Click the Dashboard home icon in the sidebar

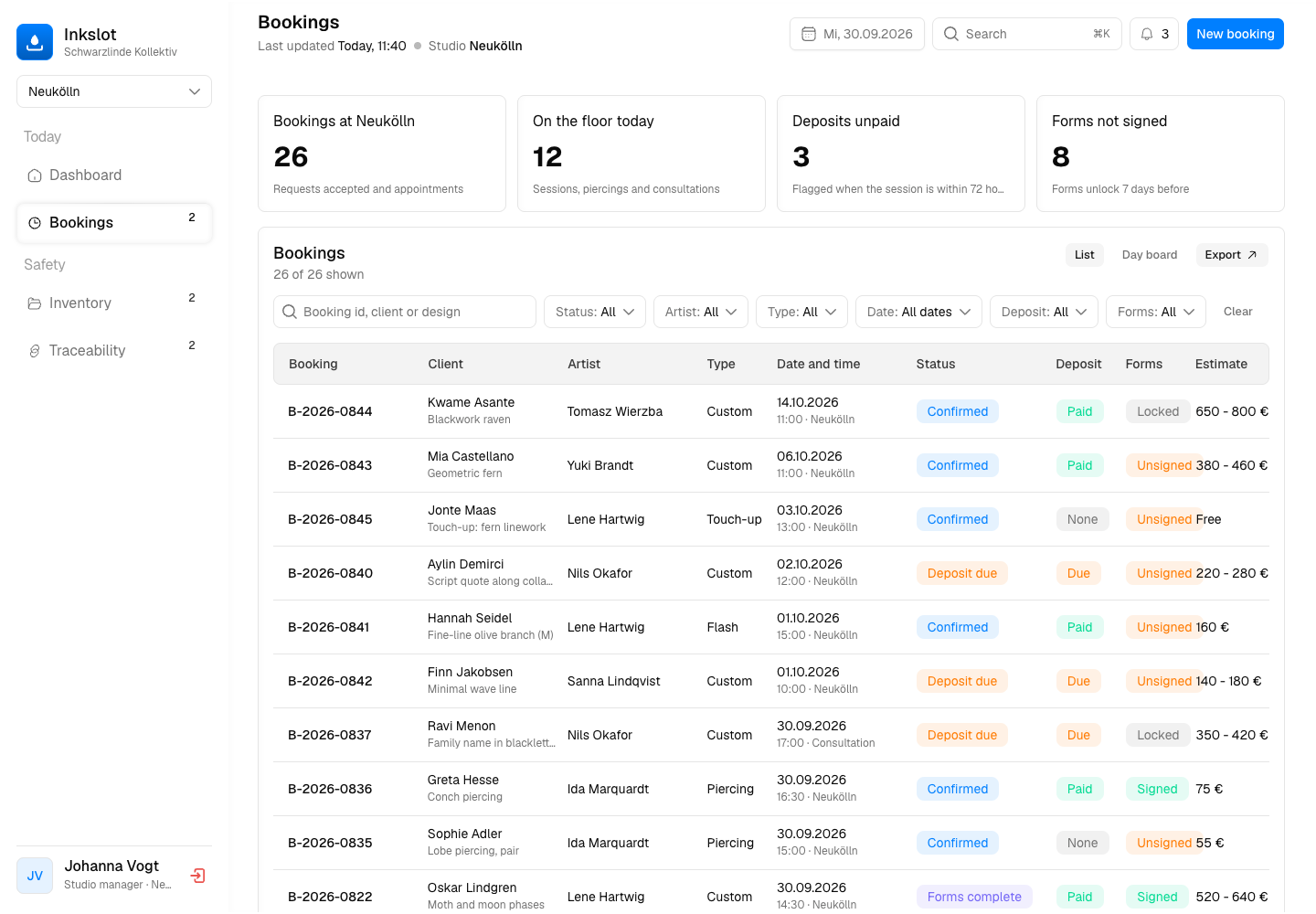click(x=35, y=175)
